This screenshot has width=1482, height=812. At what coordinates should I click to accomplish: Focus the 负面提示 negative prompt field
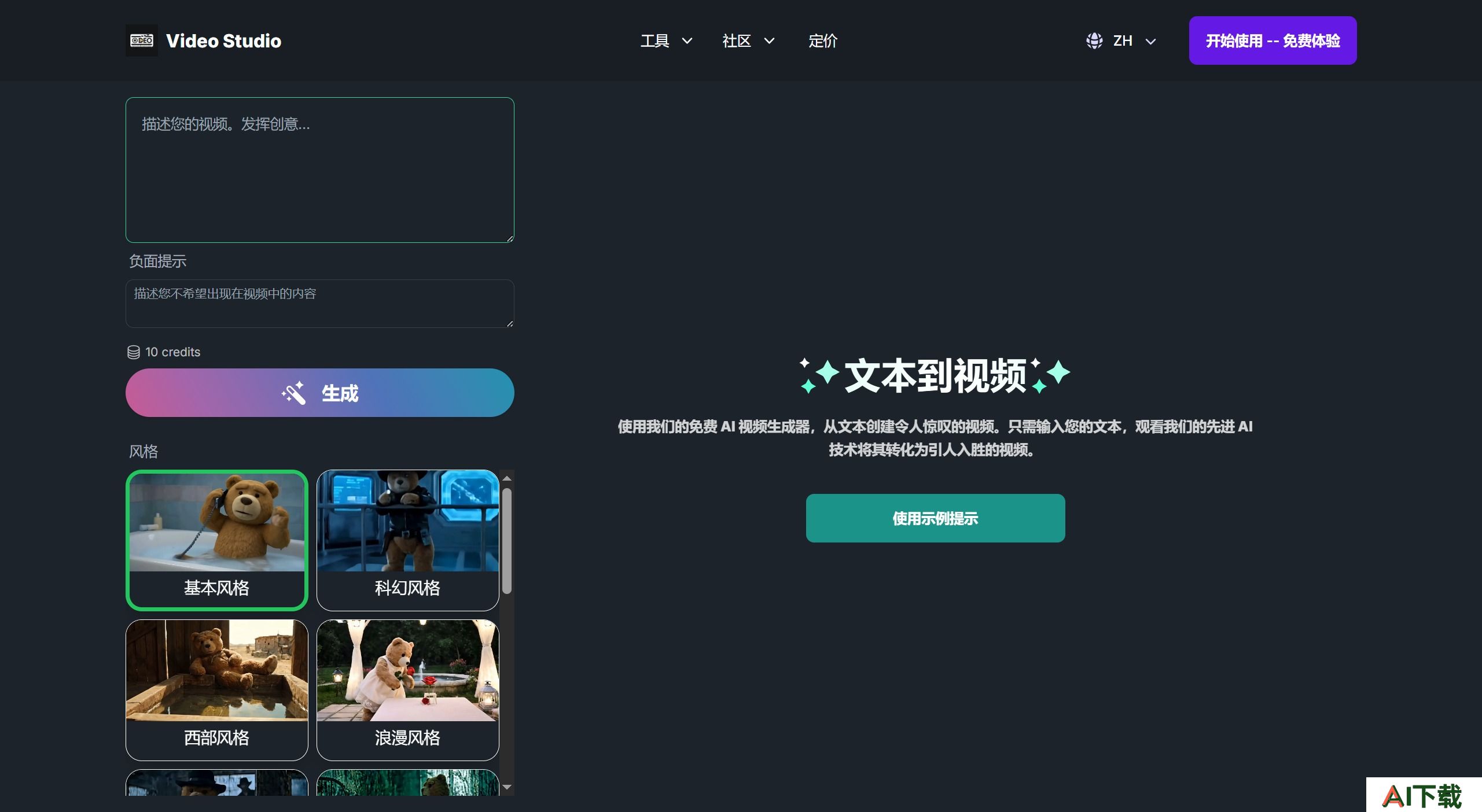click(x=320, y=304)
